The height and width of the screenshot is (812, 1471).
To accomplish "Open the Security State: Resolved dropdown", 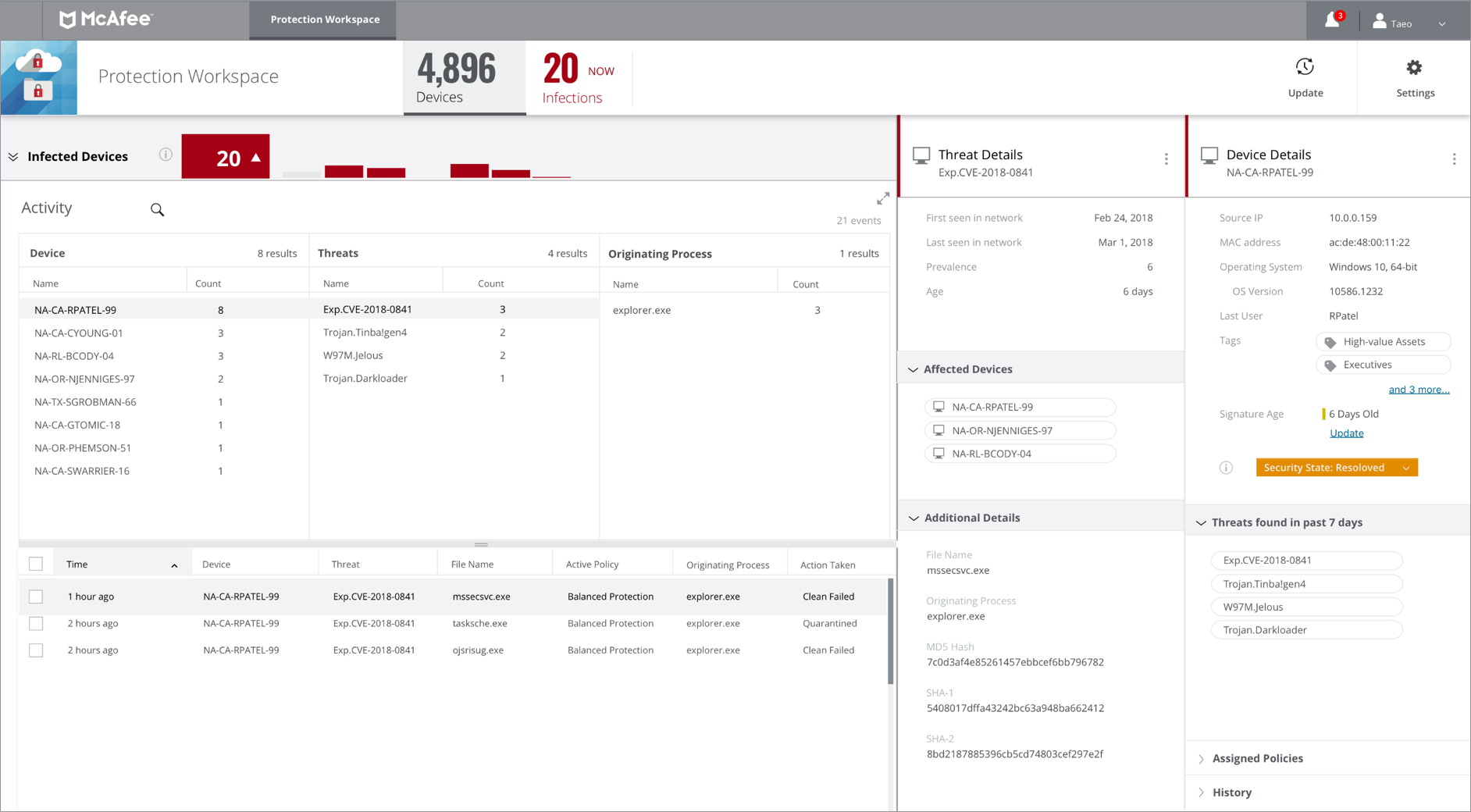I will pyautogui.click(x=1336, y=467).
